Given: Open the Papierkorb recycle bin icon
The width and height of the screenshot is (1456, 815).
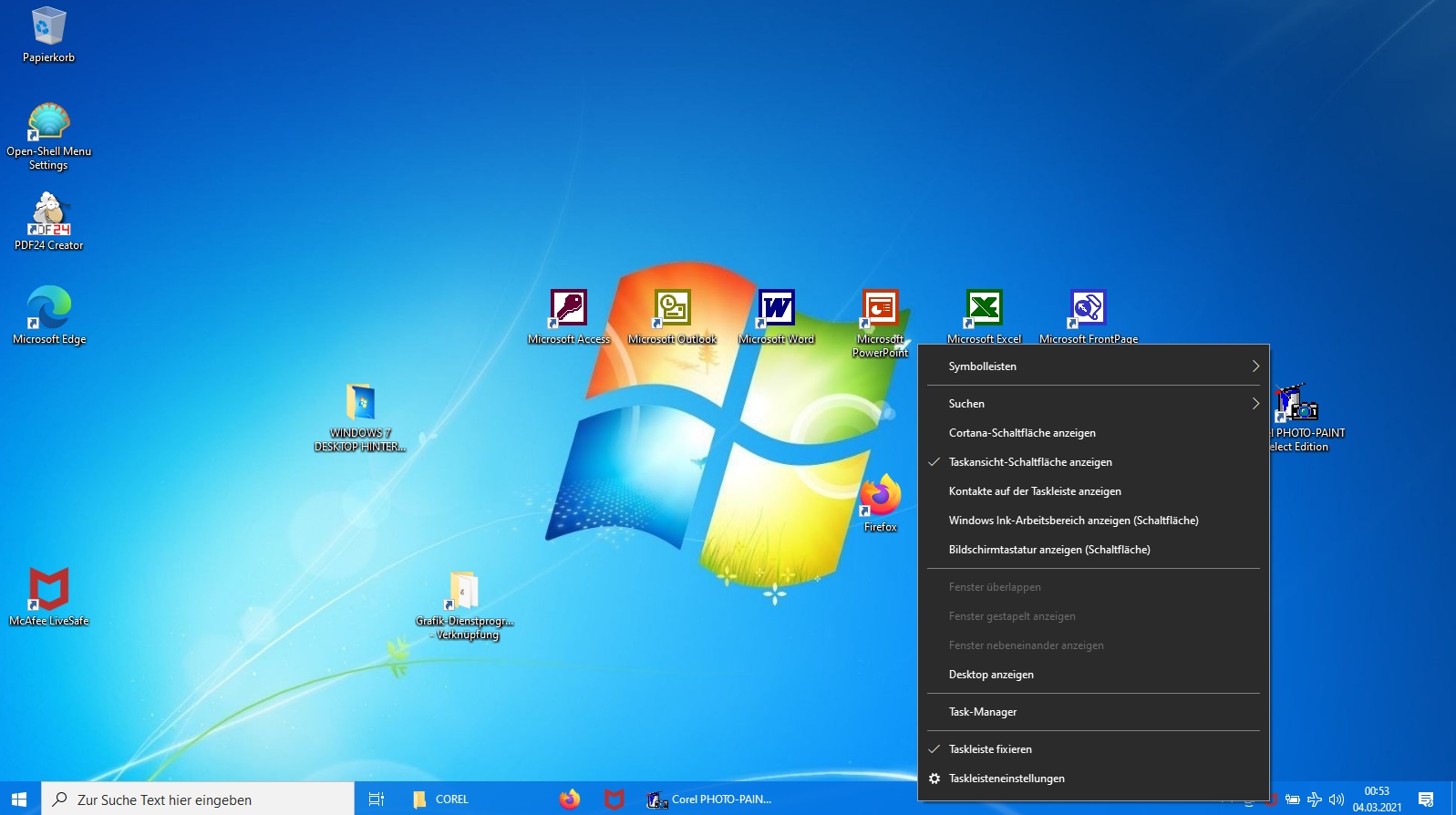Looking at the screenshot, I should [48, 35].
